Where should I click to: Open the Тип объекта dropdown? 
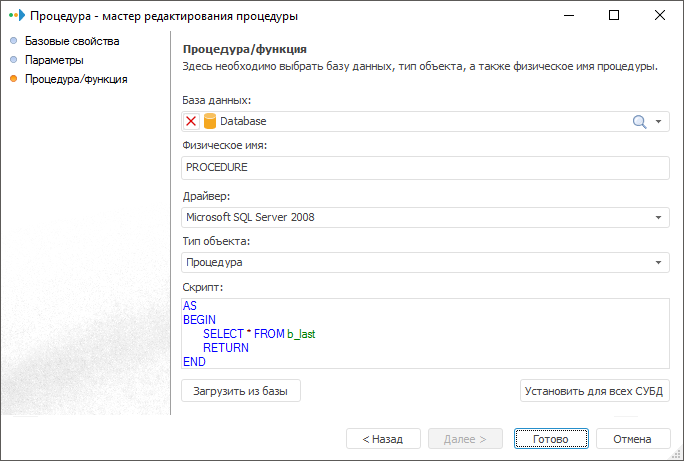coord(660,262)
